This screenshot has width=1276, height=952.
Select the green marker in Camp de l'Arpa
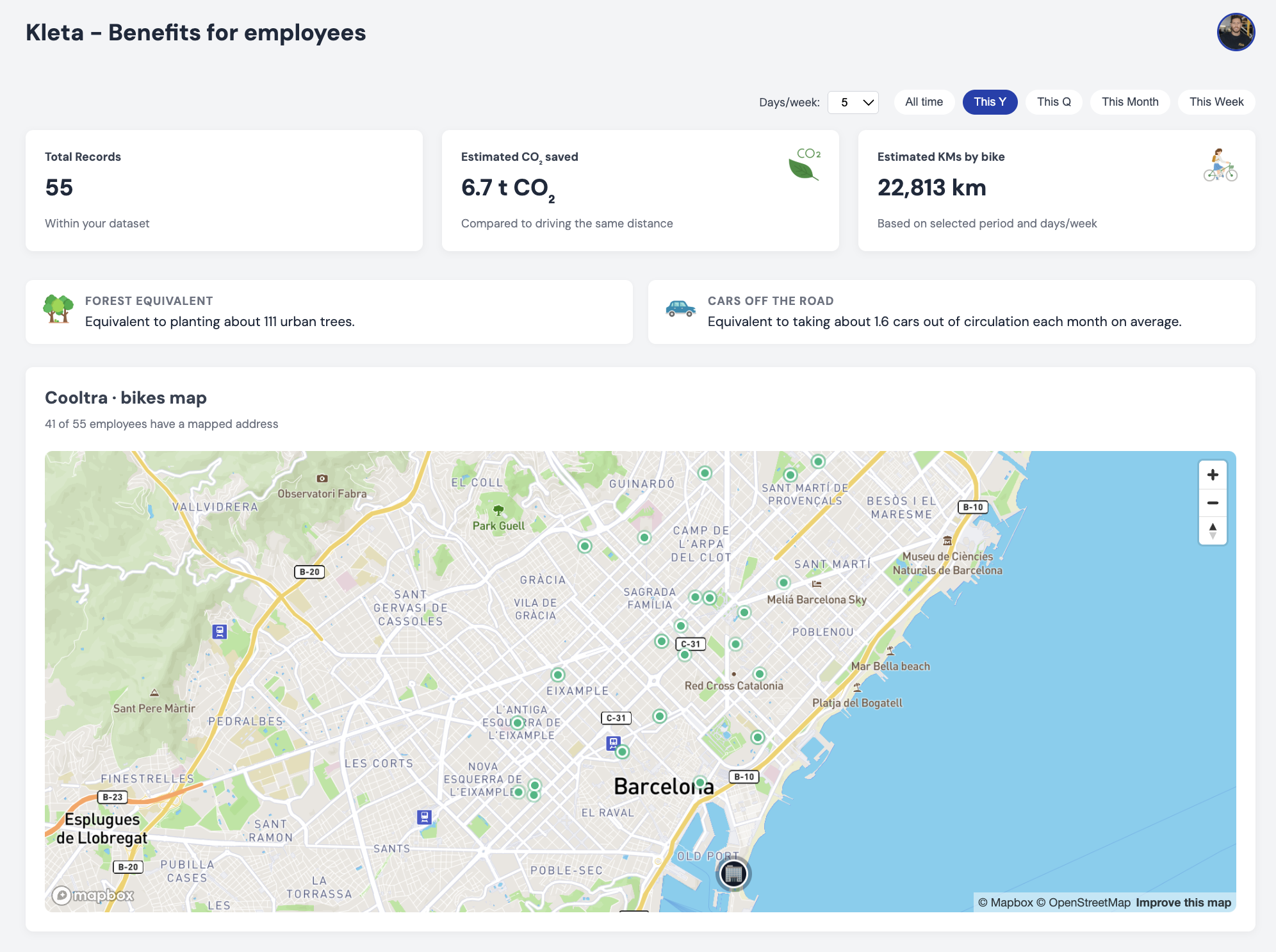pos(644,538)
